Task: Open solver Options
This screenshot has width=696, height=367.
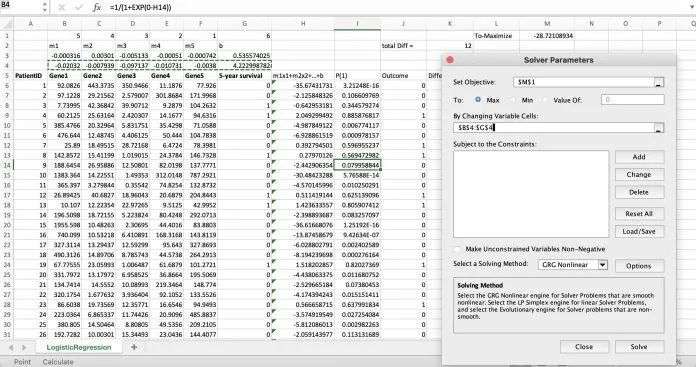Action: tap(639, 266)
